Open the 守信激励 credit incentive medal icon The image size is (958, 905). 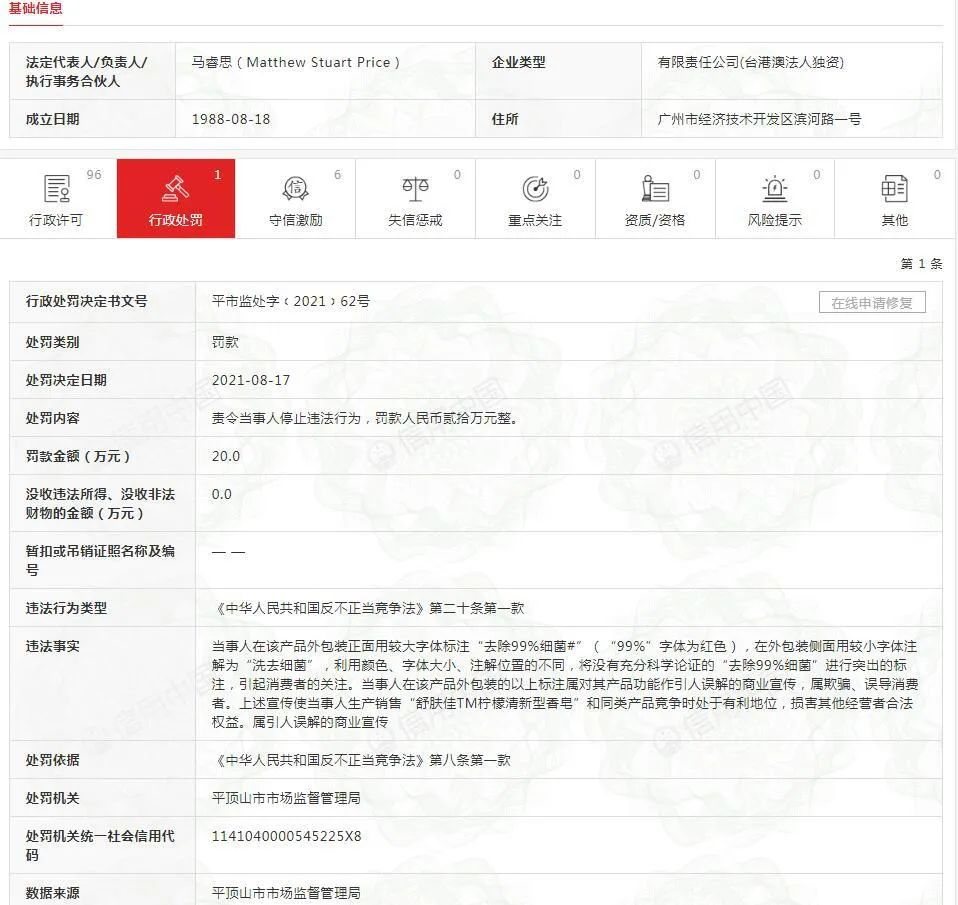tap(295, 188)
